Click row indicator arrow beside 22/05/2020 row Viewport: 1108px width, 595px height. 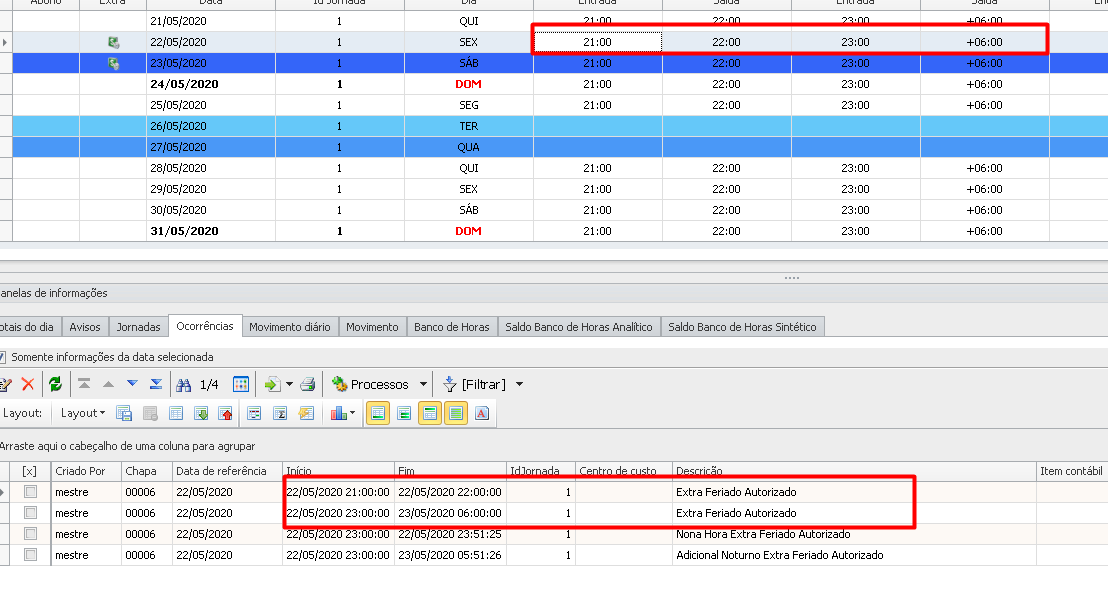5,42
